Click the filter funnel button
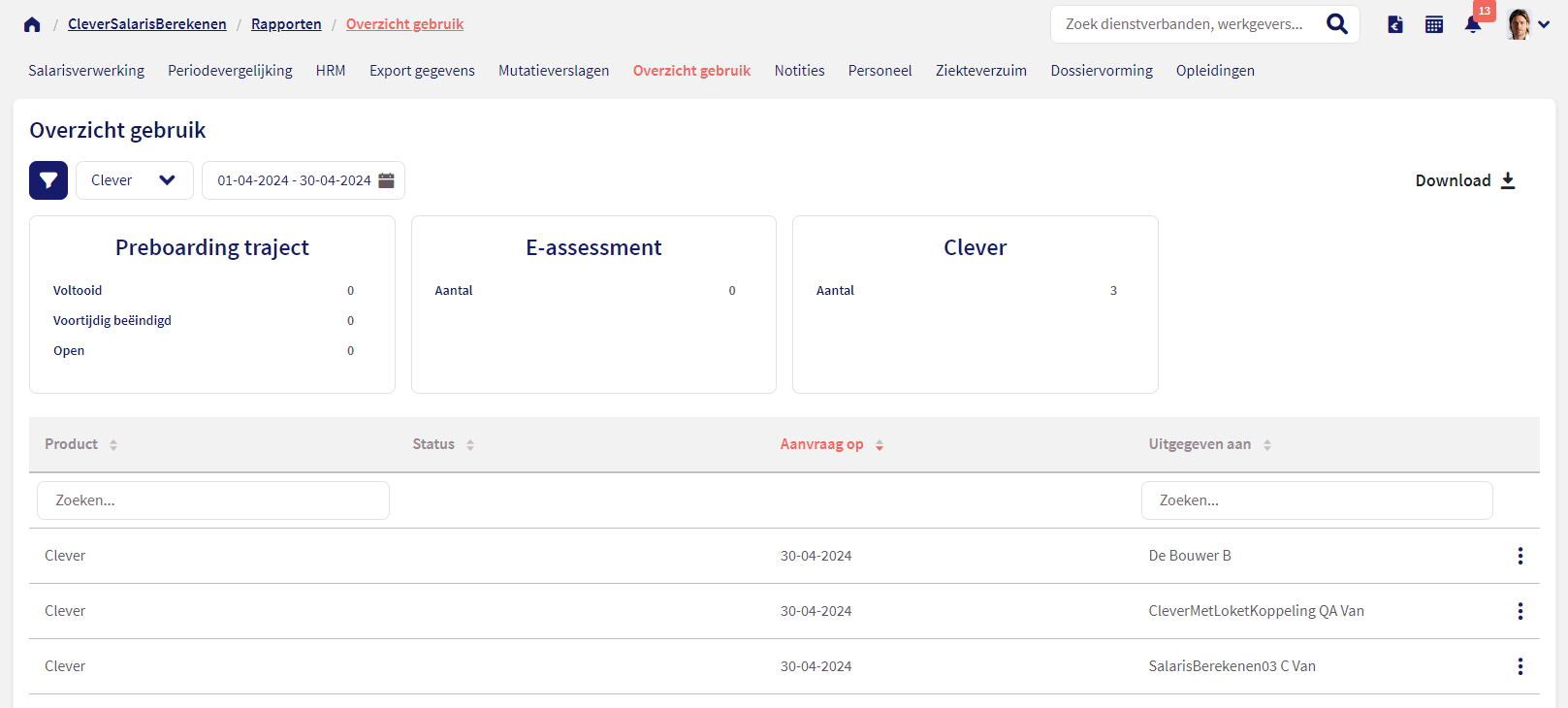Image resolution: width=1568 pixels, height=708 pixels. [48, 180]
